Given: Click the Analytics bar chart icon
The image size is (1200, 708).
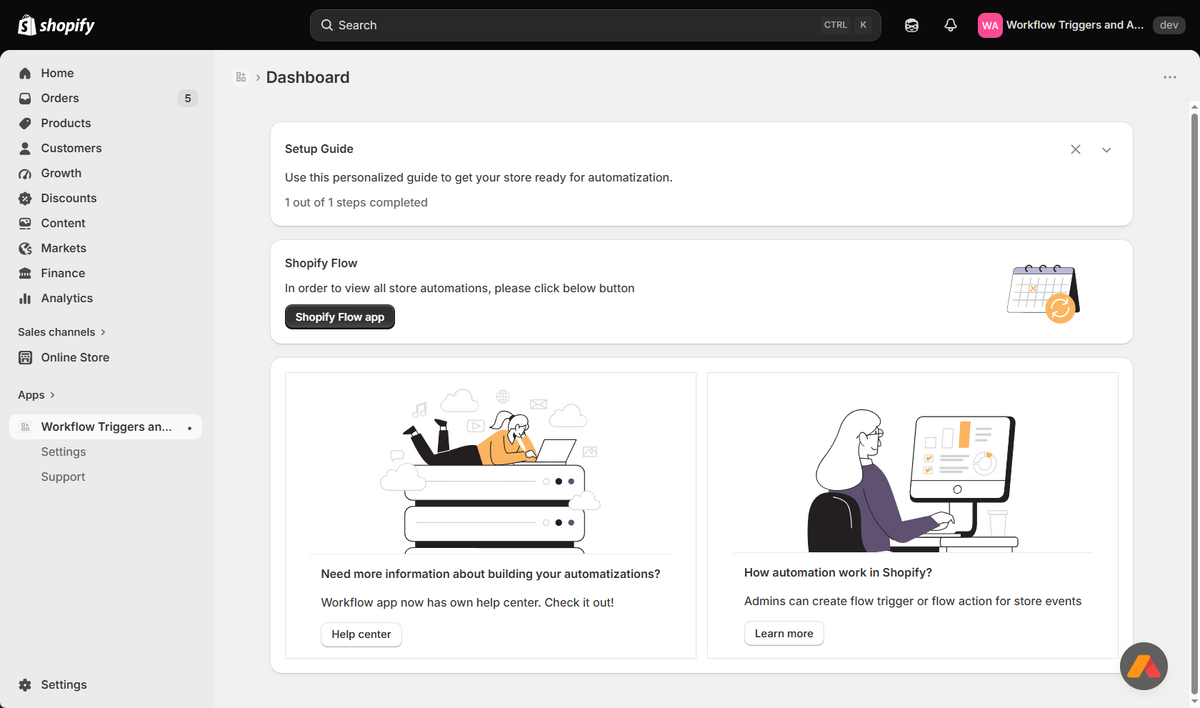Looking at the screenshot, I should 25,298.
